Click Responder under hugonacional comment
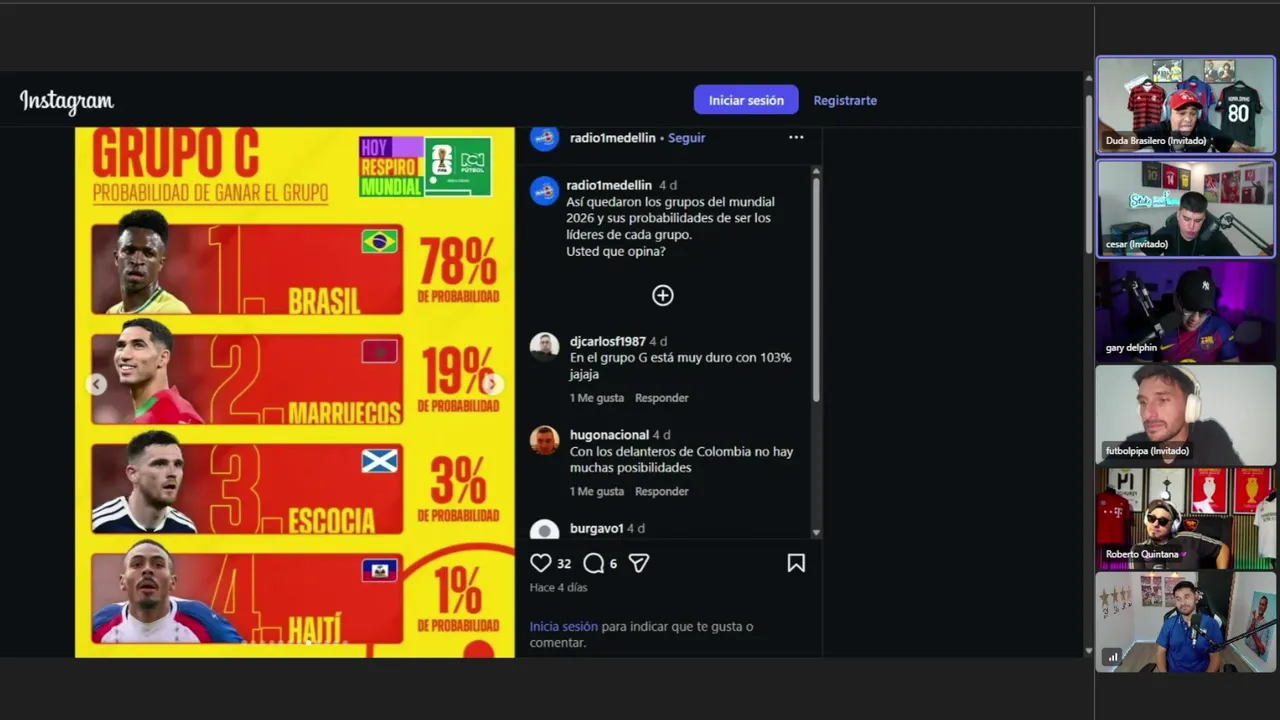 [662, 491]
